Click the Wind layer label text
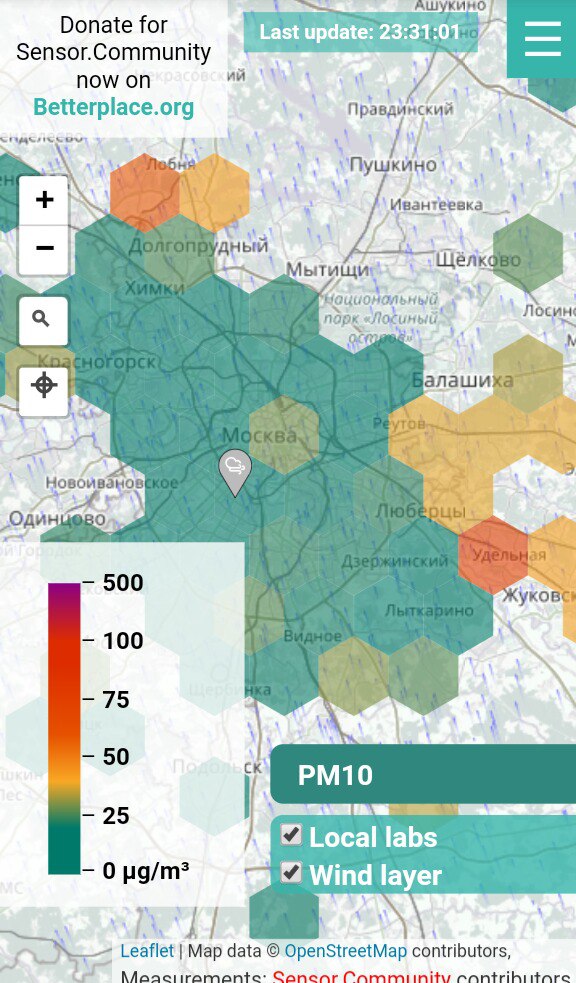The width and height of the screenshot is (576, 983). point(375,875)
